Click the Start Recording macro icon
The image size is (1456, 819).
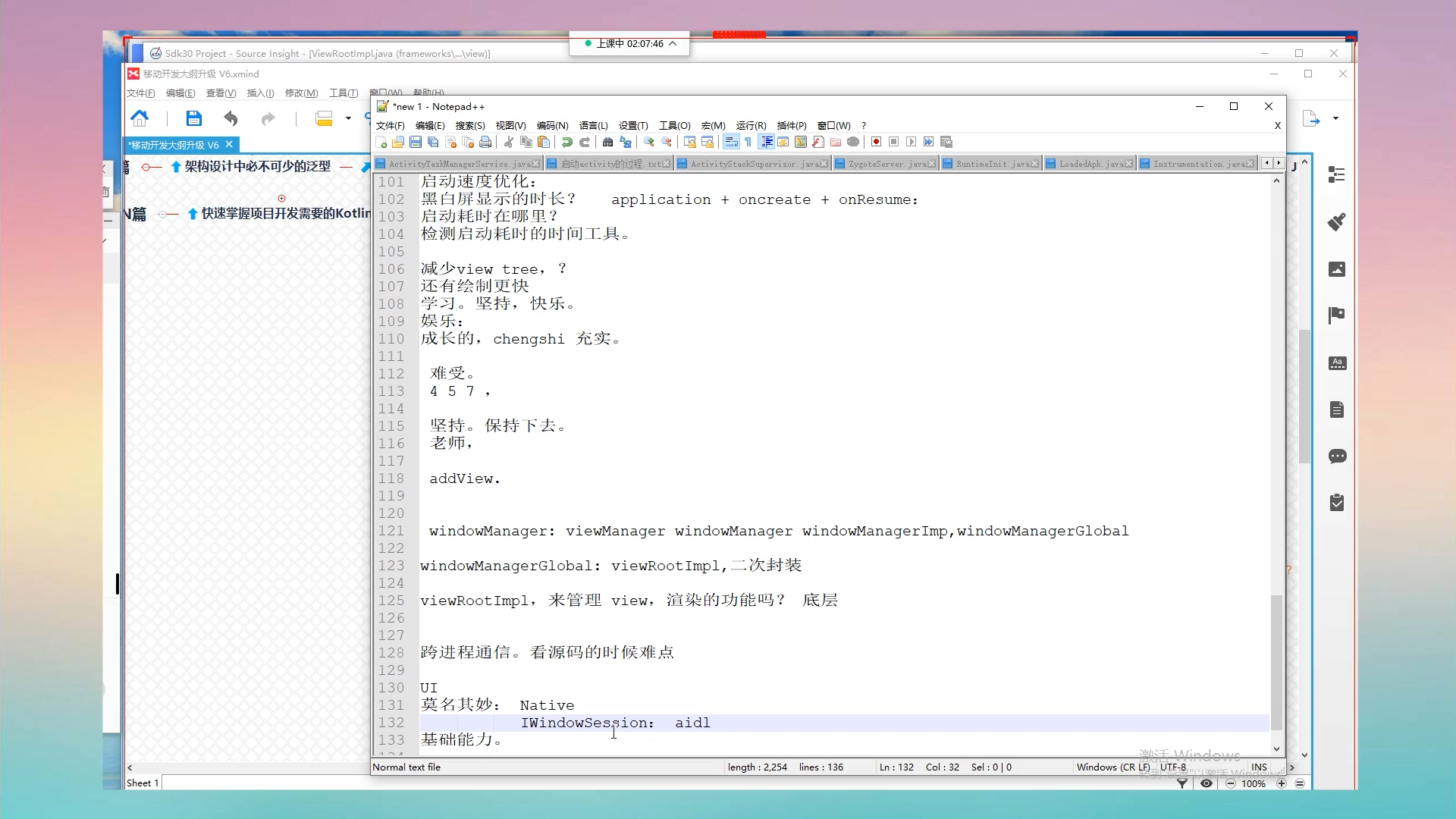pos(876,142)
